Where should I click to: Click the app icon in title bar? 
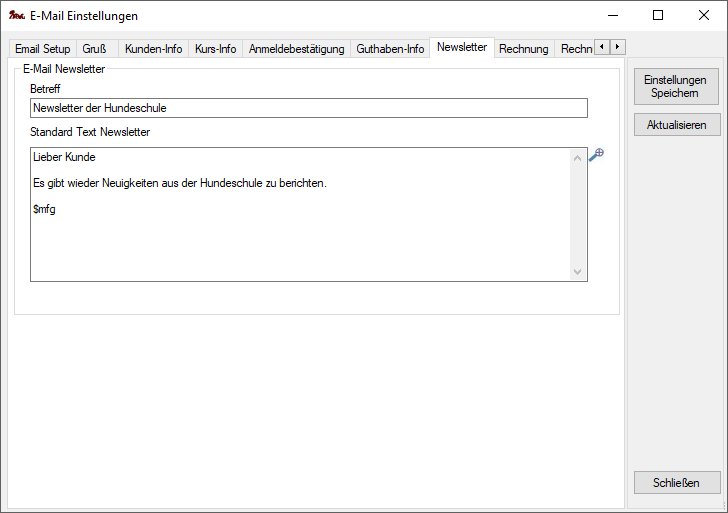(16, 16)
